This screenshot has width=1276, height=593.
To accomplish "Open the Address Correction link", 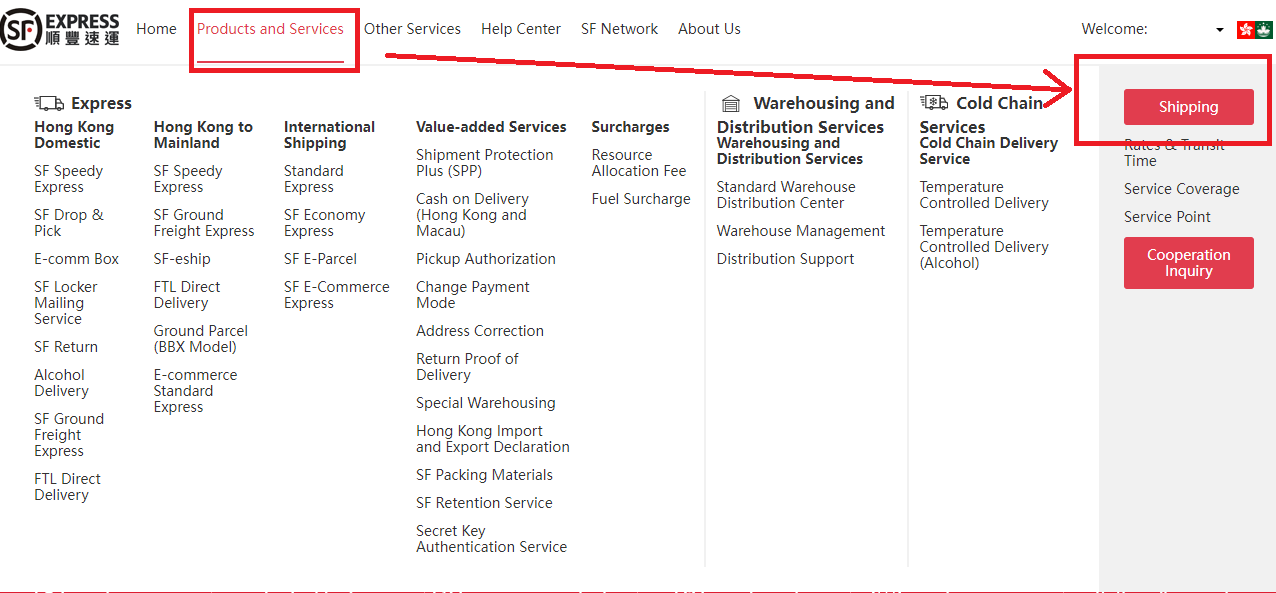I will click(480, 331).
